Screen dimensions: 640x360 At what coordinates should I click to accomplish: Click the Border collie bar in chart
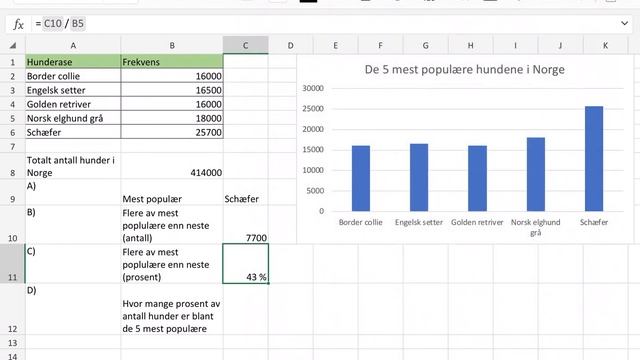[361, 178]
